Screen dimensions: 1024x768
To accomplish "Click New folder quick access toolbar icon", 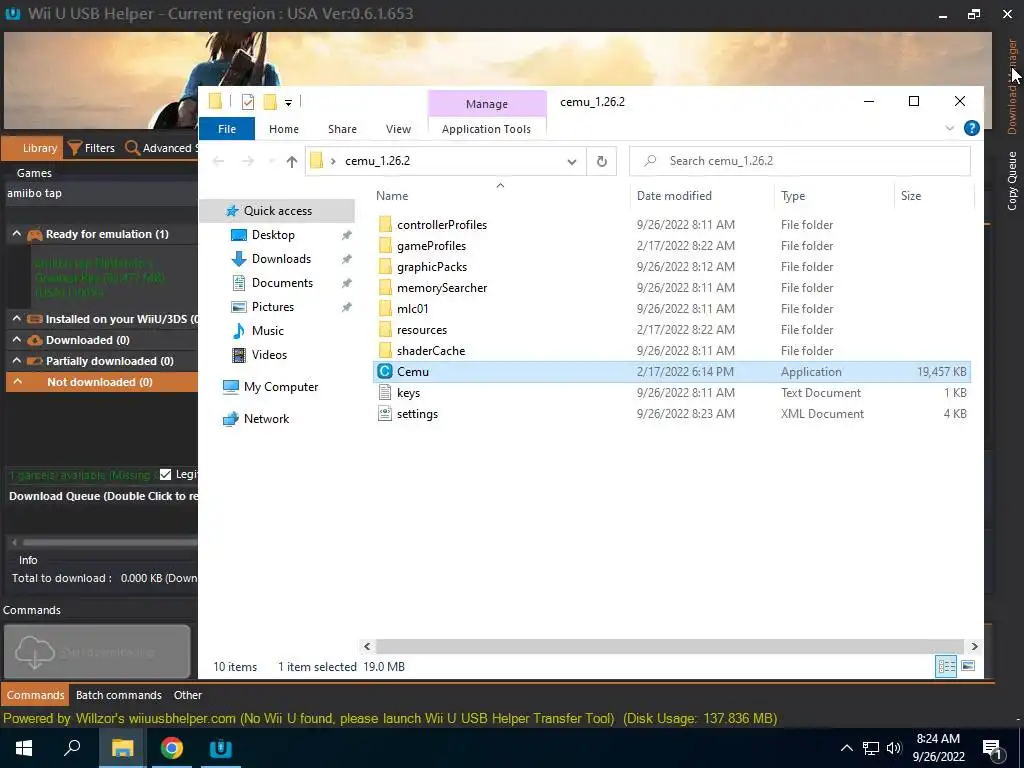I will (270, 101).
